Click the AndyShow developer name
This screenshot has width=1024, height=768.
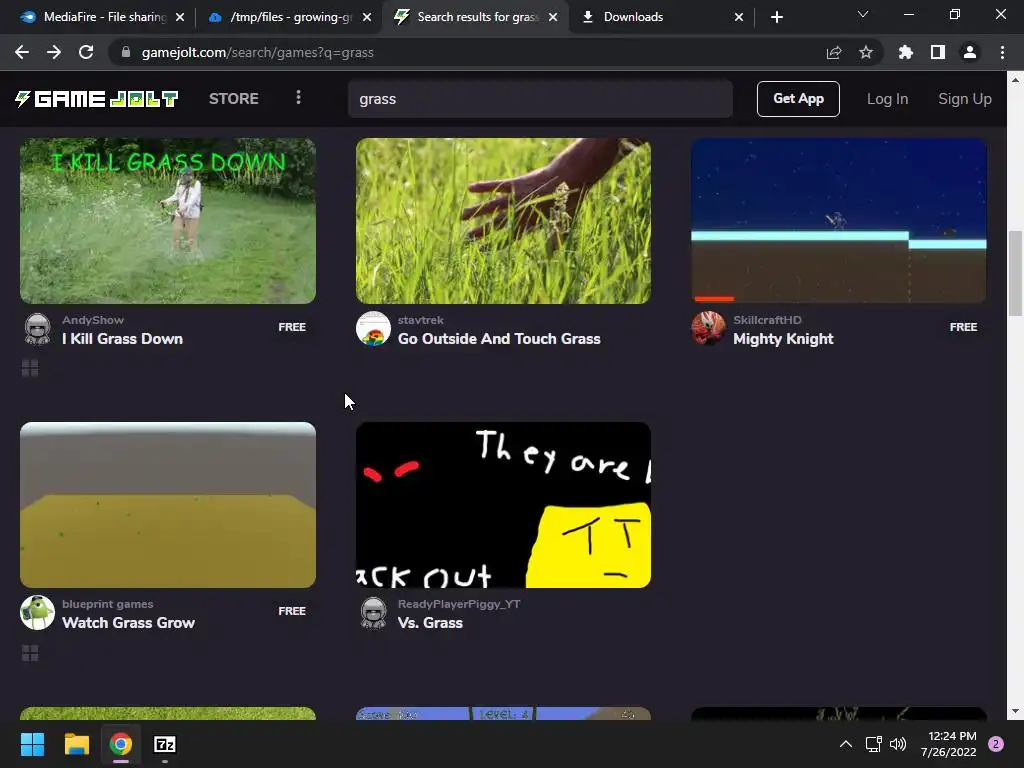(93, 320)
